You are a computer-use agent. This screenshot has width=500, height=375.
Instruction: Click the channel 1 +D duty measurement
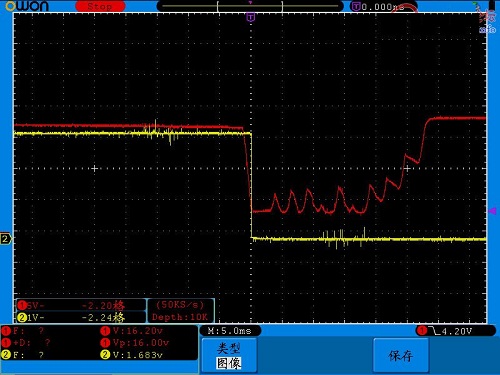click(x=26, y=342)
